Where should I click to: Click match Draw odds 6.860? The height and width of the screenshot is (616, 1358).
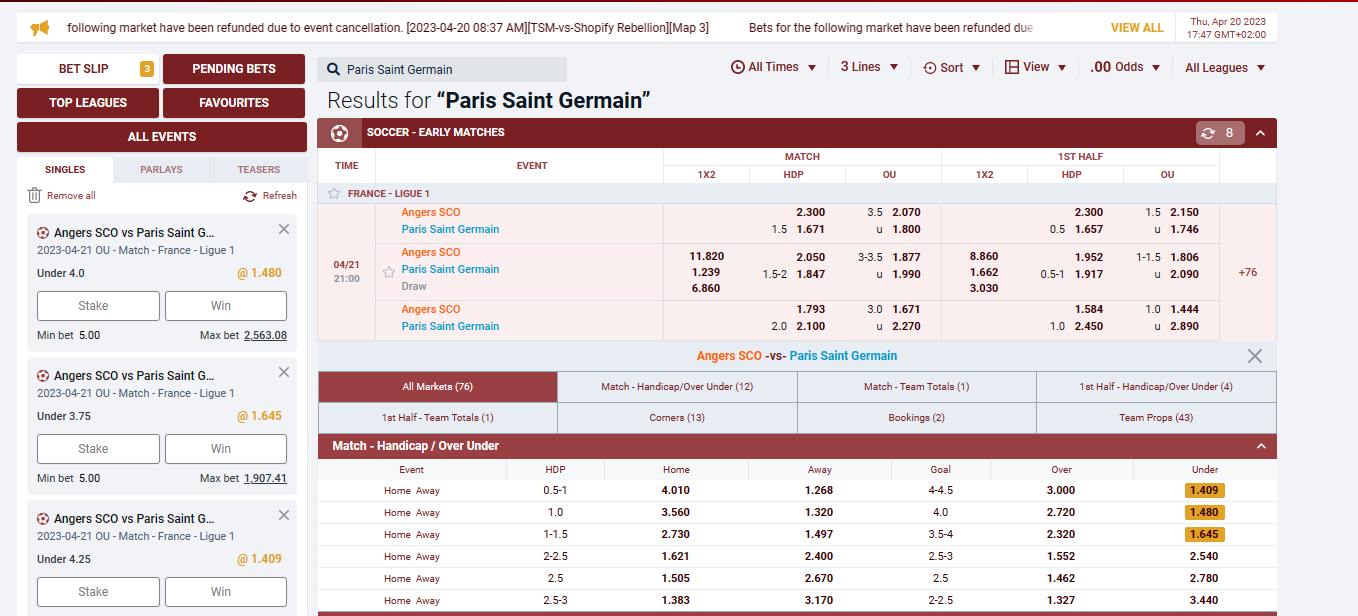pyautogui.click(x=706, y=288)
